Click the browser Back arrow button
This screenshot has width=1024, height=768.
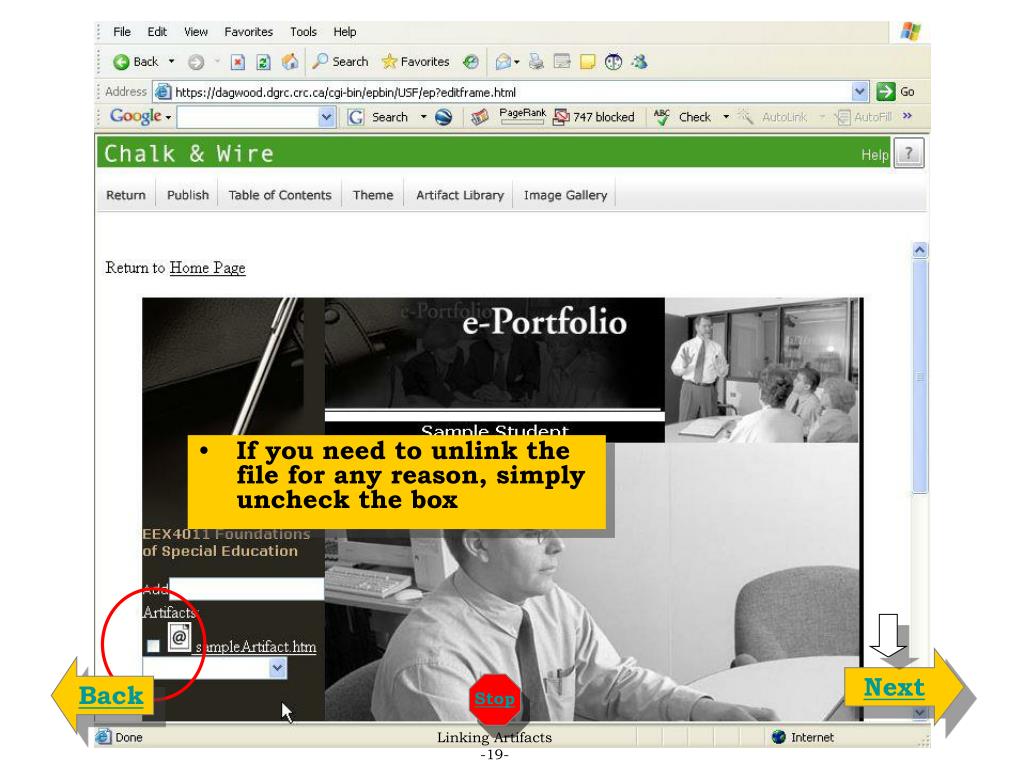pos(136,62)
